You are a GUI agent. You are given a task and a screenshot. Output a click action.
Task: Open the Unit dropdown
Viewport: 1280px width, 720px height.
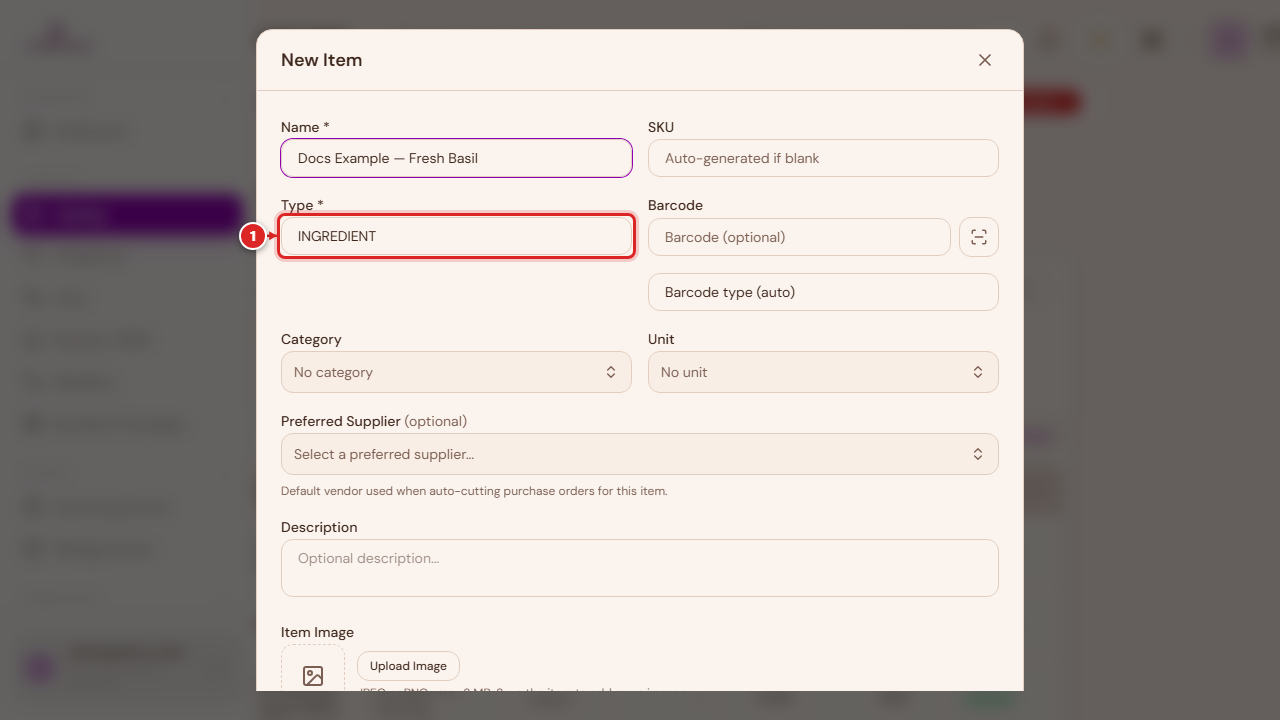[823, 372]
